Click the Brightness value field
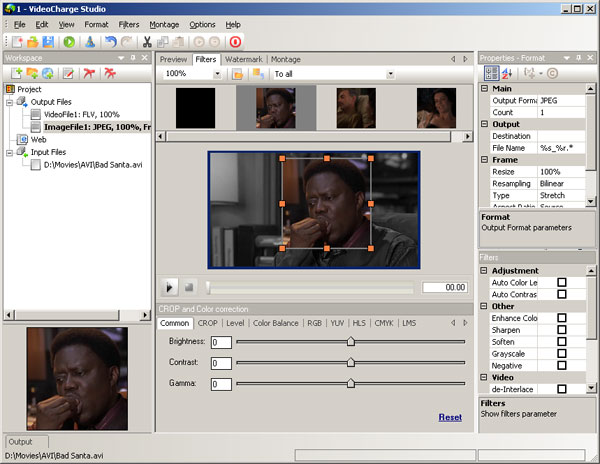 221,342
